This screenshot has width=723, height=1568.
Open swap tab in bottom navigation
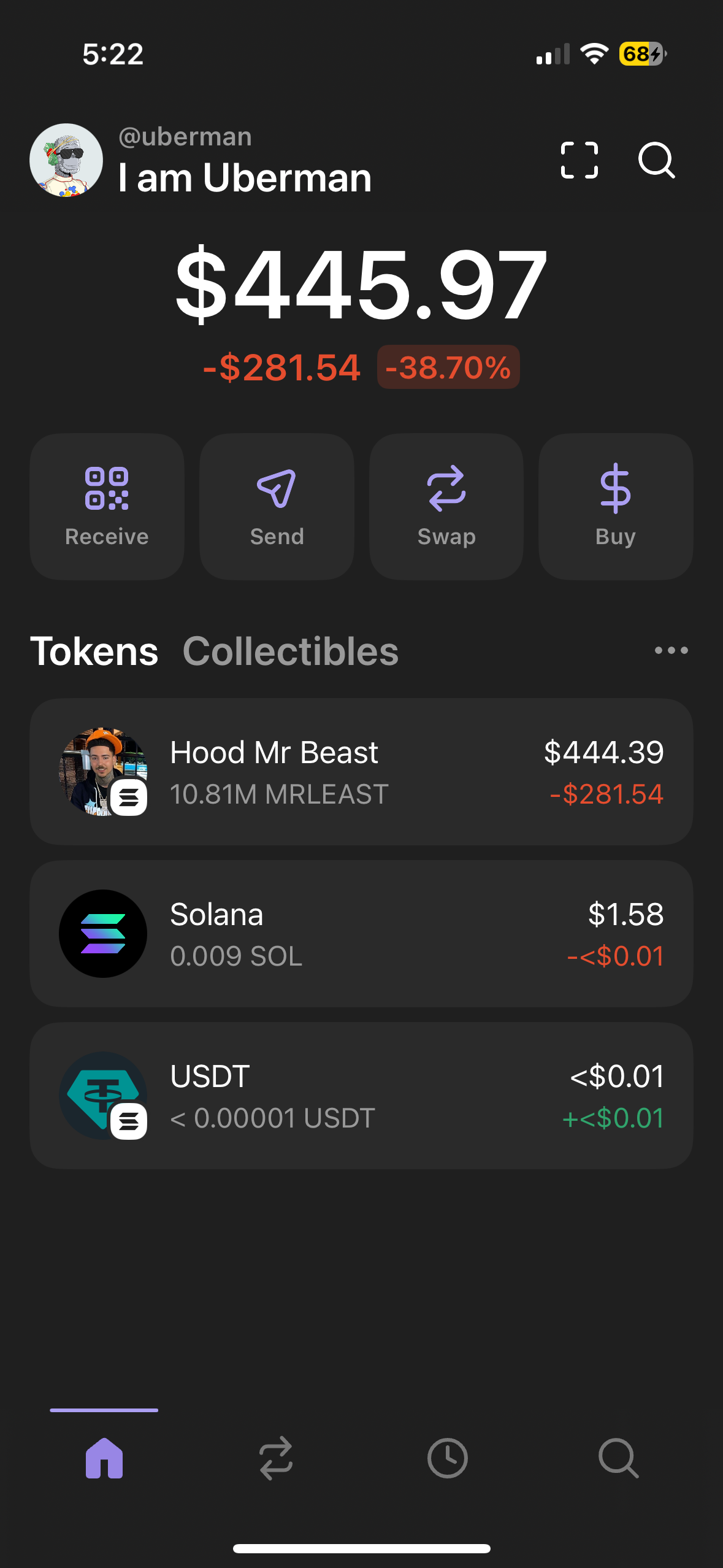[x=276, y=1458]
